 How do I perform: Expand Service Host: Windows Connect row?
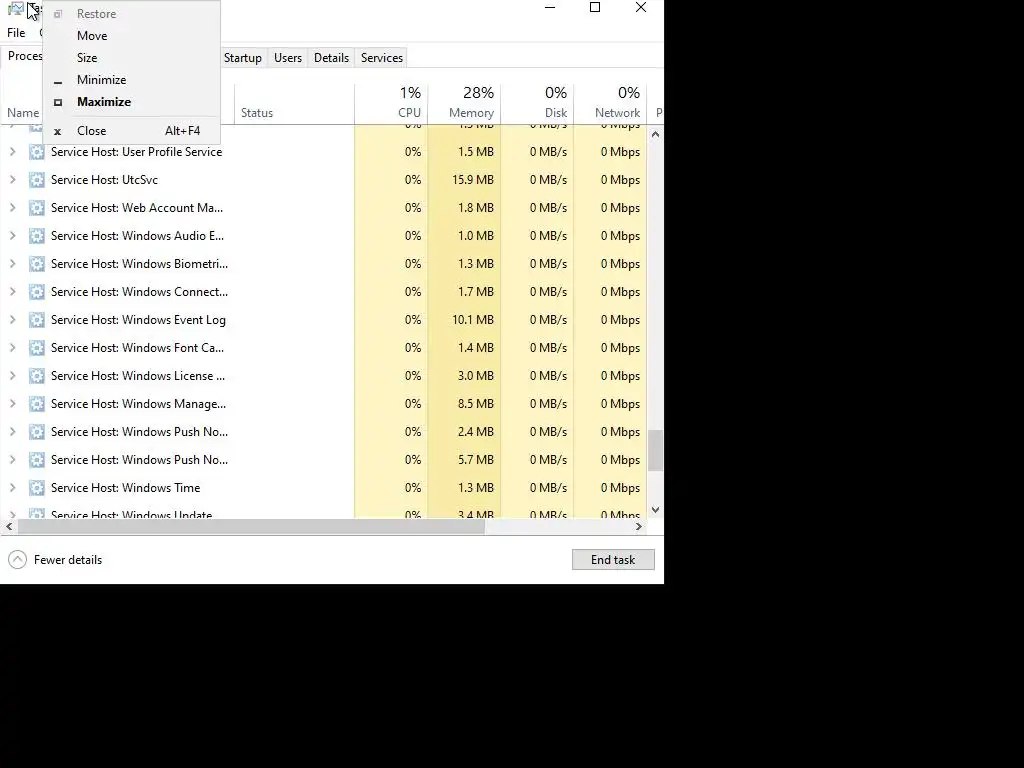(12, 292)
